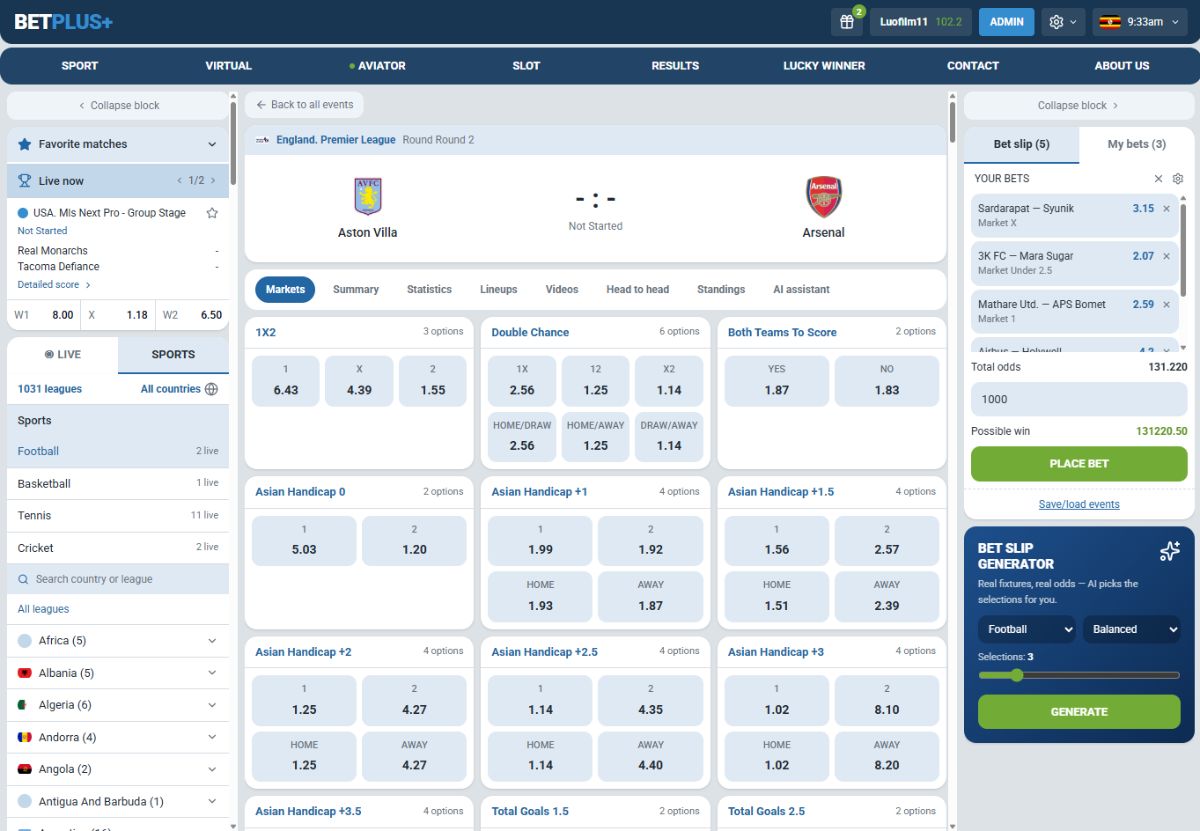Clear all bets with the X icon
Screen dimensions: 1200x831
tap(1158, 178)
